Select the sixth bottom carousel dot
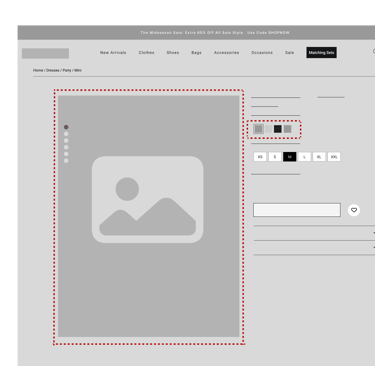 click(66, 161)
